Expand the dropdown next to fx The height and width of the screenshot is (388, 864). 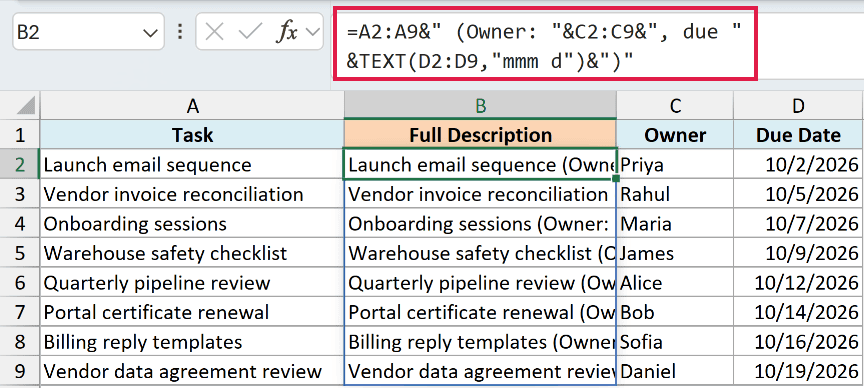[x=313, y=33]
